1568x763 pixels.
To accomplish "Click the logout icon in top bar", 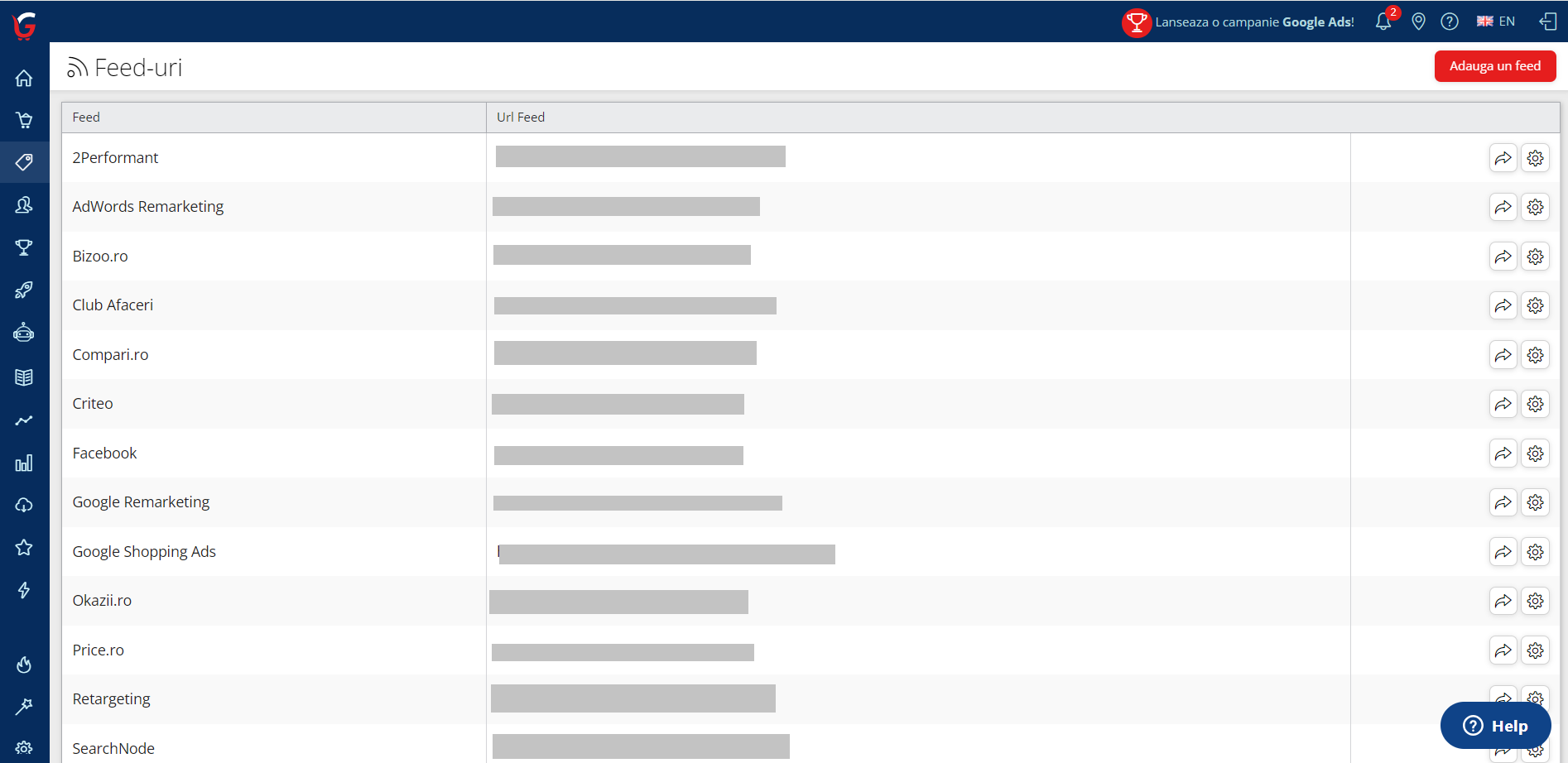I will click(1547, 22).
